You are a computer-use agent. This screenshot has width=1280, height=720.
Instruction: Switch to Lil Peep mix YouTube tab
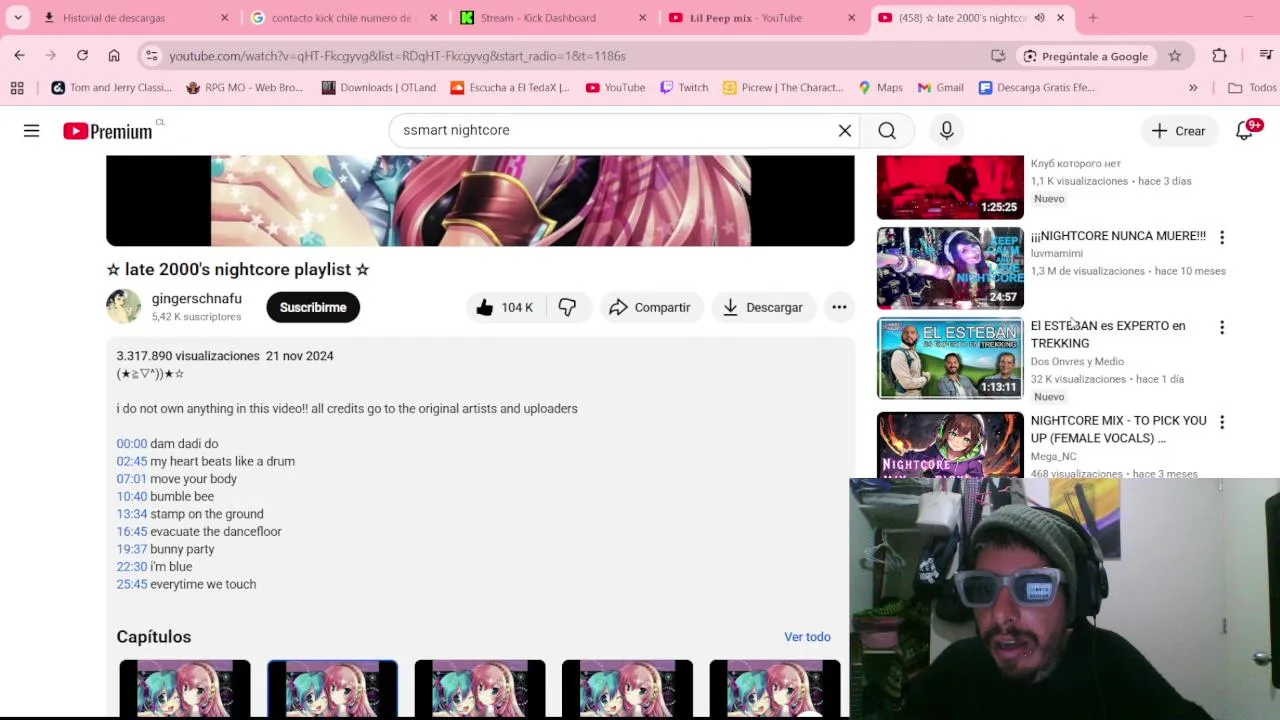pyautogui.click(x=761, y=18)
